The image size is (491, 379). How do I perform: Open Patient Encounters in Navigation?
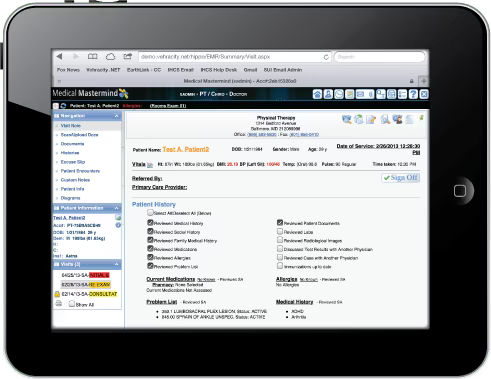click(80, 171)
